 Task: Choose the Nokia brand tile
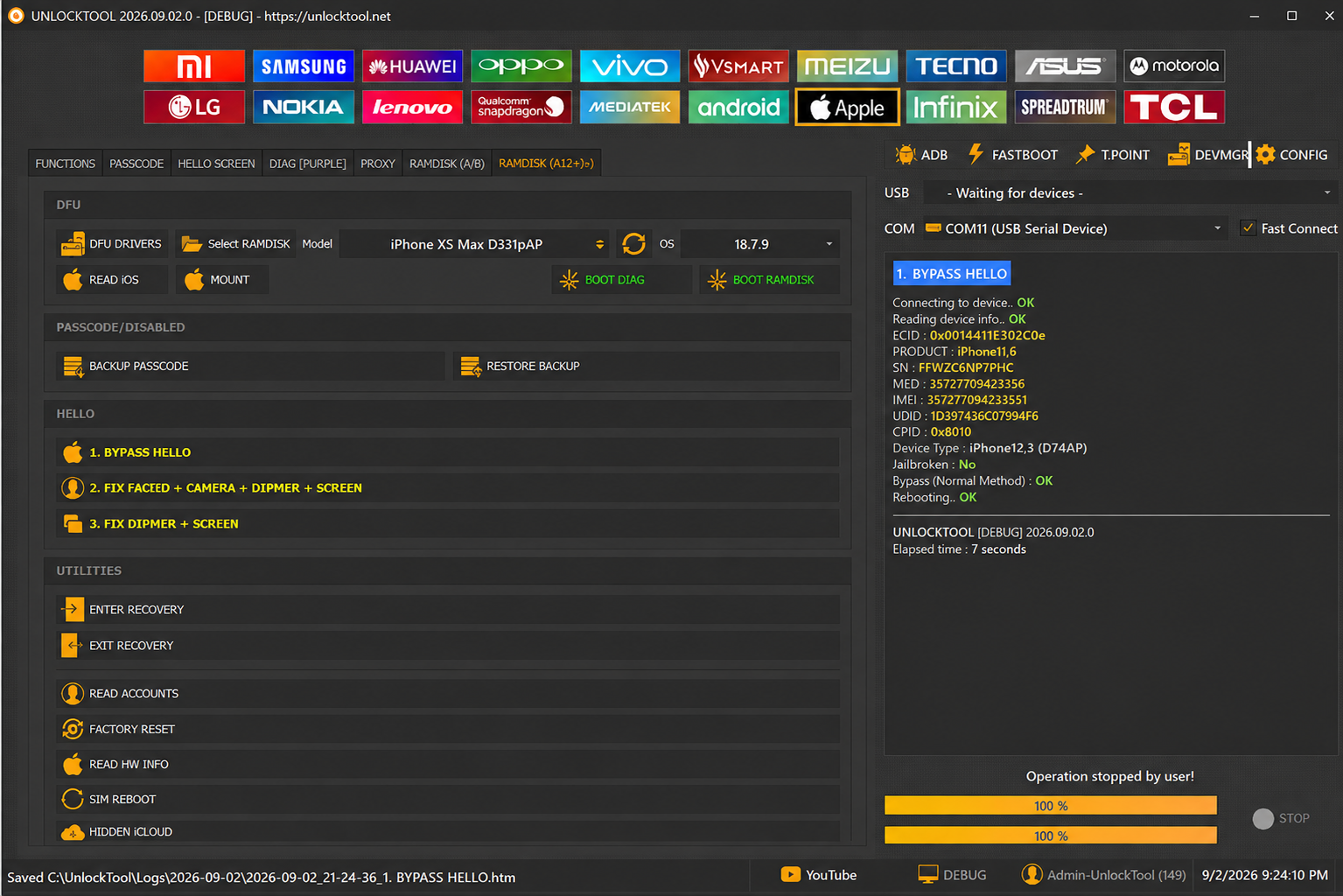[x=303, y=107]
